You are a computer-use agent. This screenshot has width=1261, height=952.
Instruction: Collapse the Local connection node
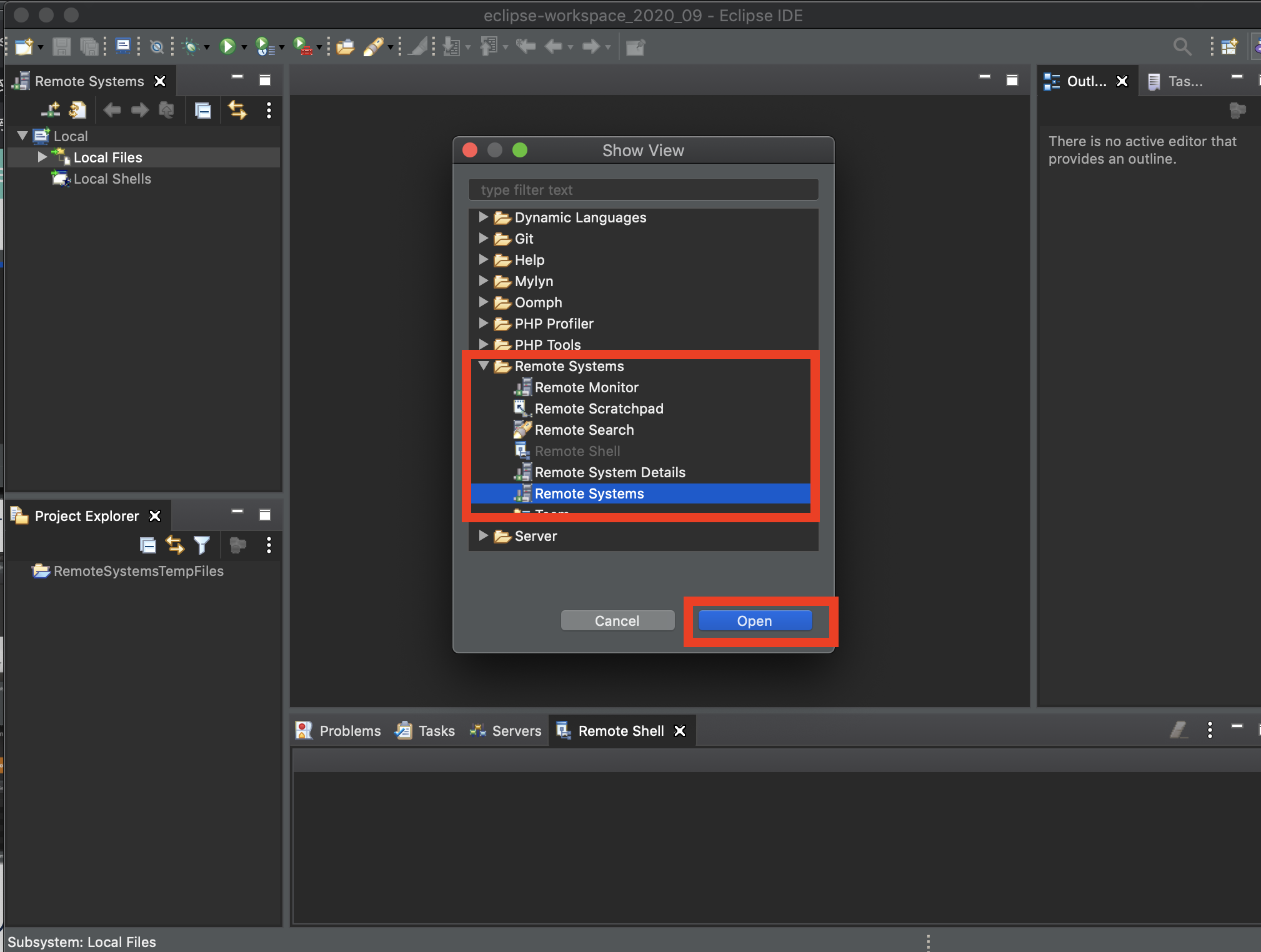pos(22,136)
